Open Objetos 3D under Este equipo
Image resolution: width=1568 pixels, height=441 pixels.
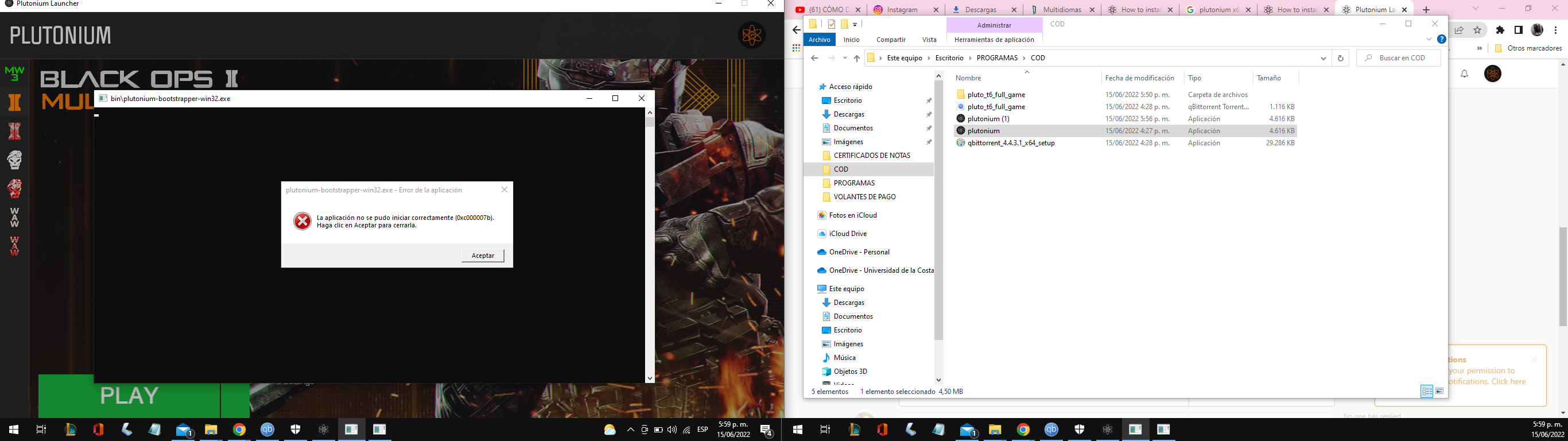(x=851, y=372)
